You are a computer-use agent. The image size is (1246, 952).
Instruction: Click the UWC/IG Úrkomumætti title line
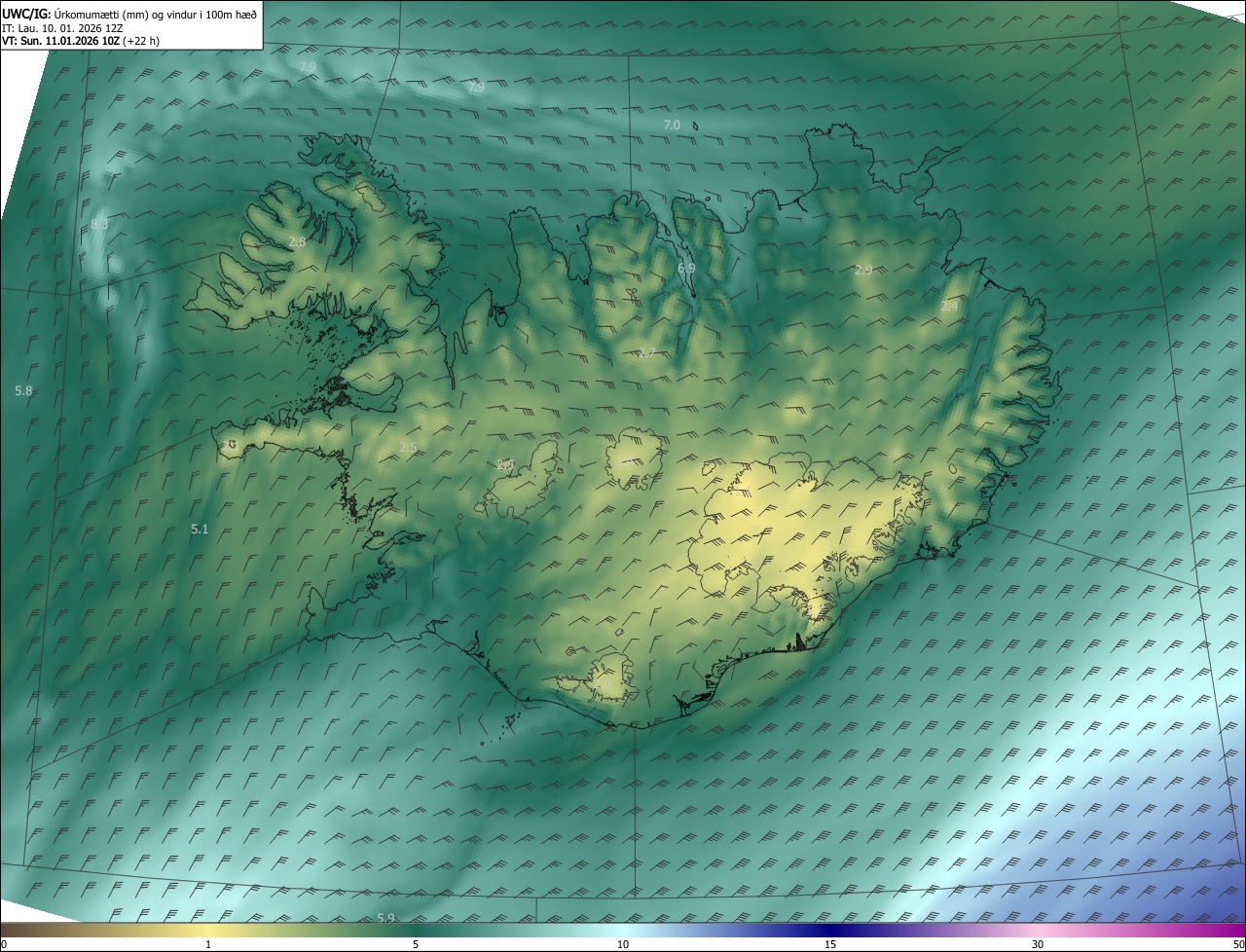coord(130,14)
